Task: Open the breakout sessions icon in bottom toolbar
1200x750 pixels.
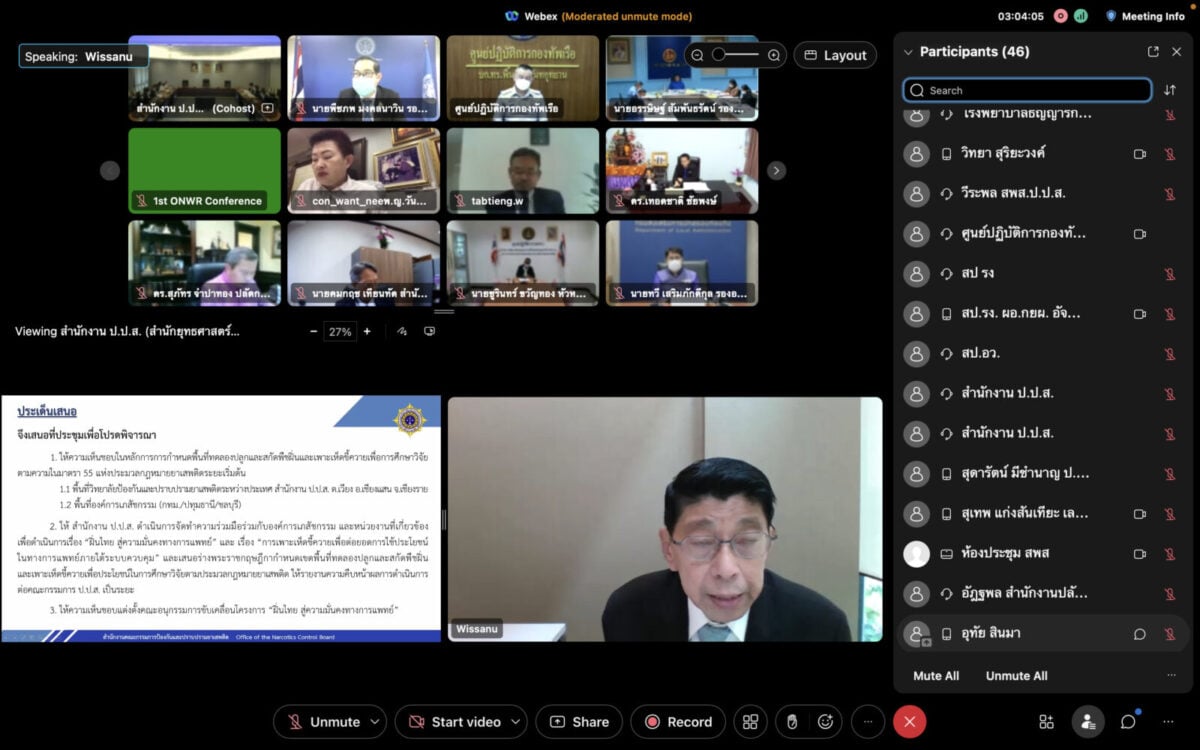Action: click(x=750, y=722)
